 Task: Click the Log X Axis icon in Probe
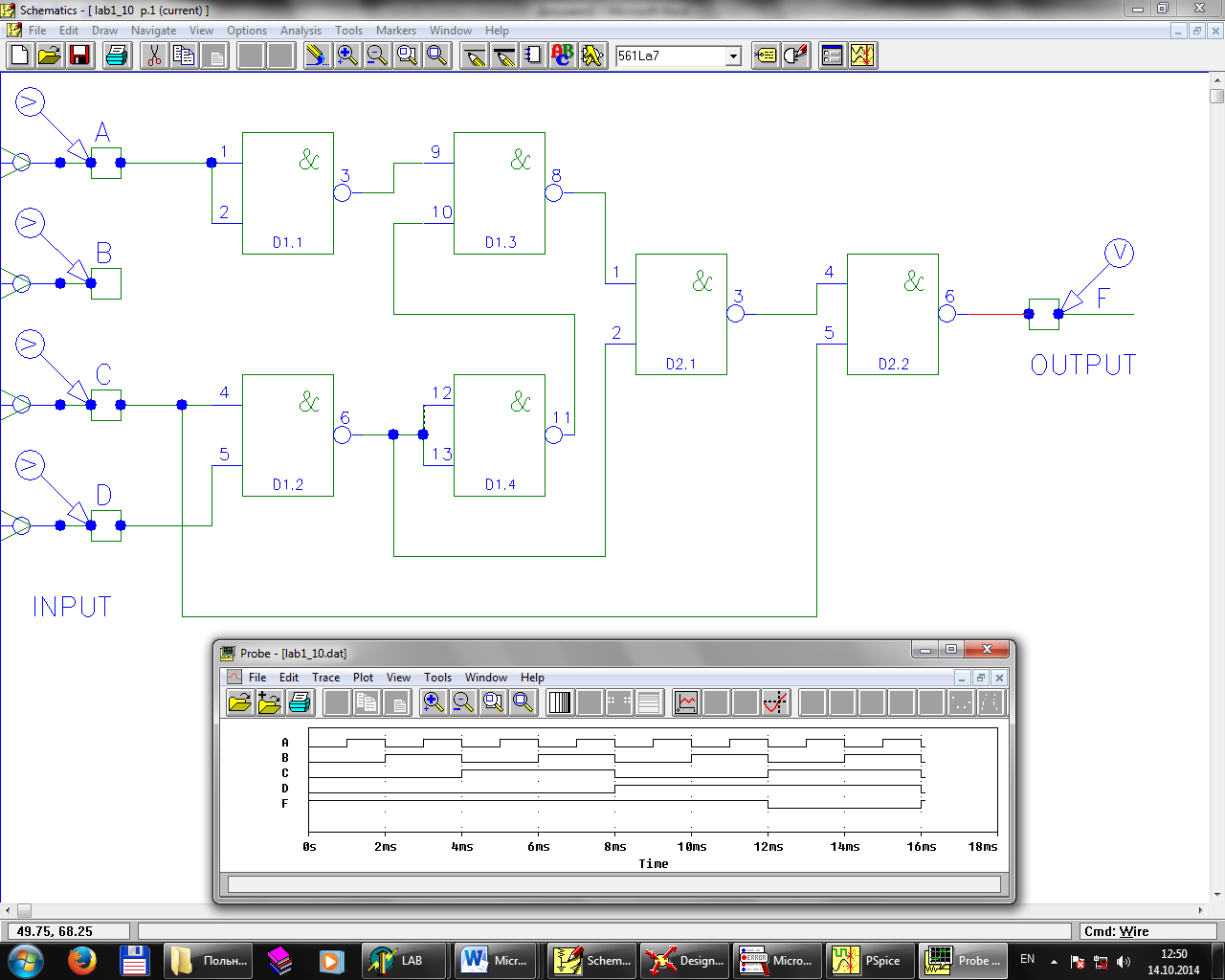coord(560,702)
